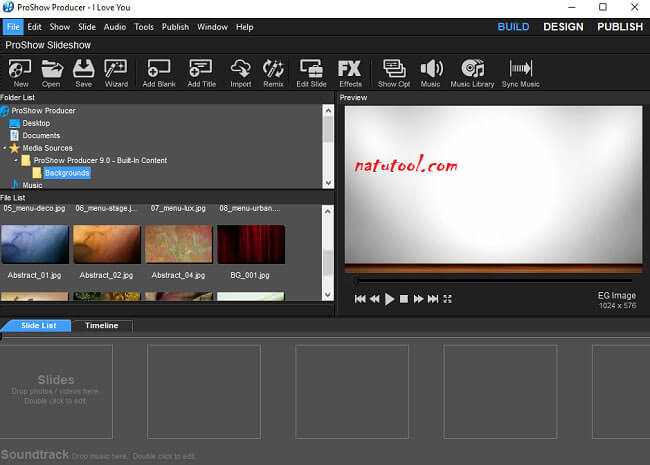
Task: Open the Import tool
Action: [x=241, y=73]
